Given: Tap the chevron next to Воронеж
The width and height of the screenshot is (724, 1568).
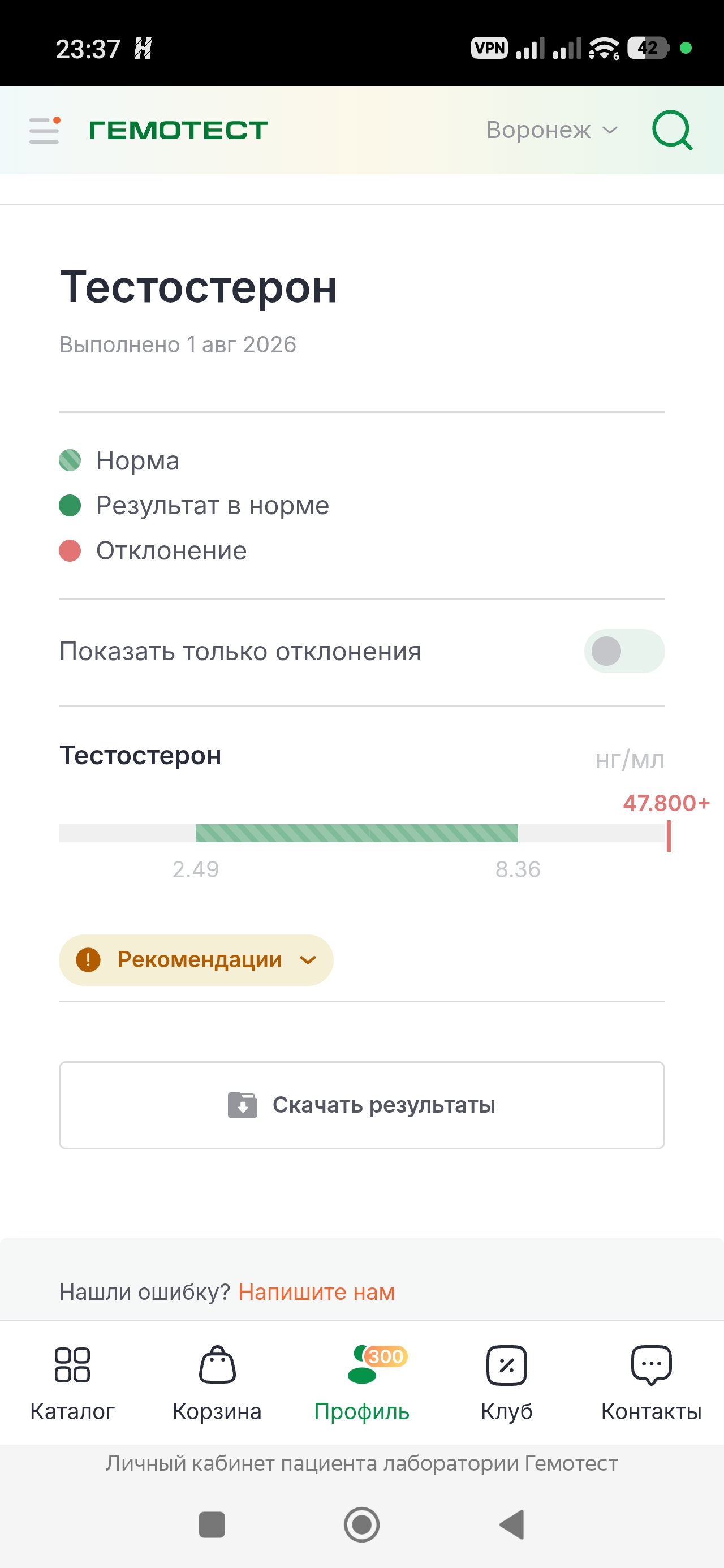Looking at the screenshot, I should coord(610,130).
